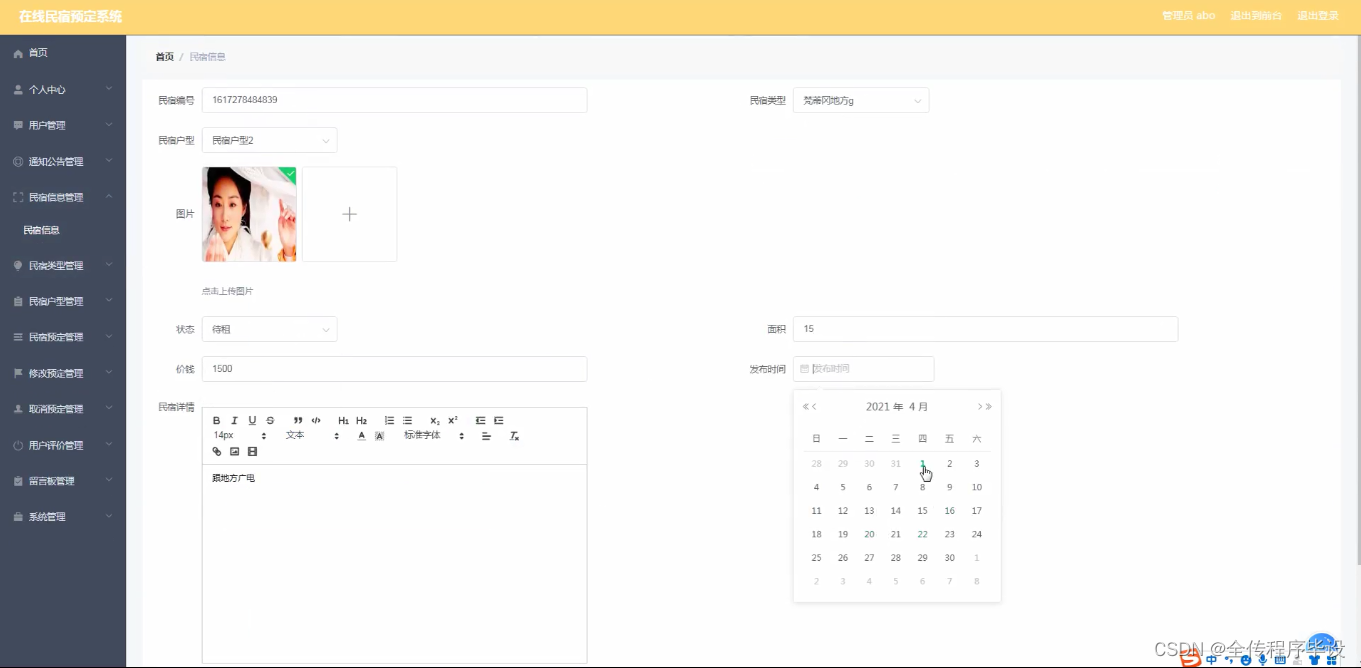Select April 15 in the date picker
Screen dimensions: 1361x668
point(922,510)
